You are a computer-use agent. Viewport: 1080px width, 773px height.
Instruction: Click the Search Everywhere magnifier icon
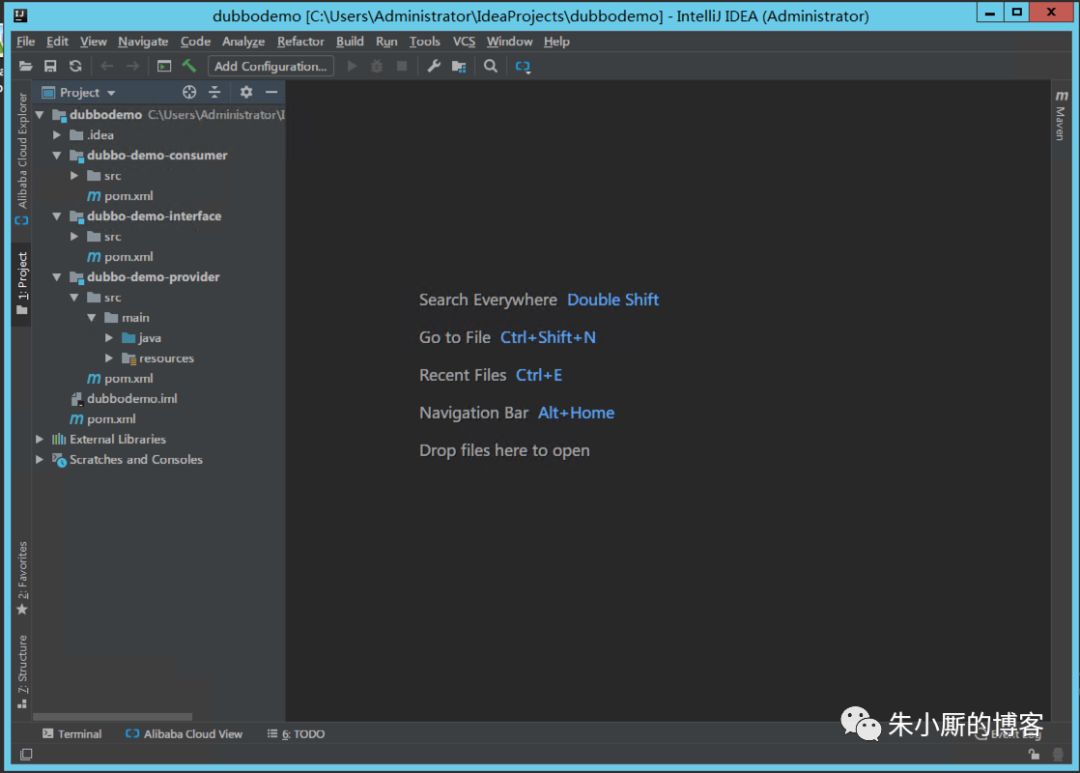490,66
